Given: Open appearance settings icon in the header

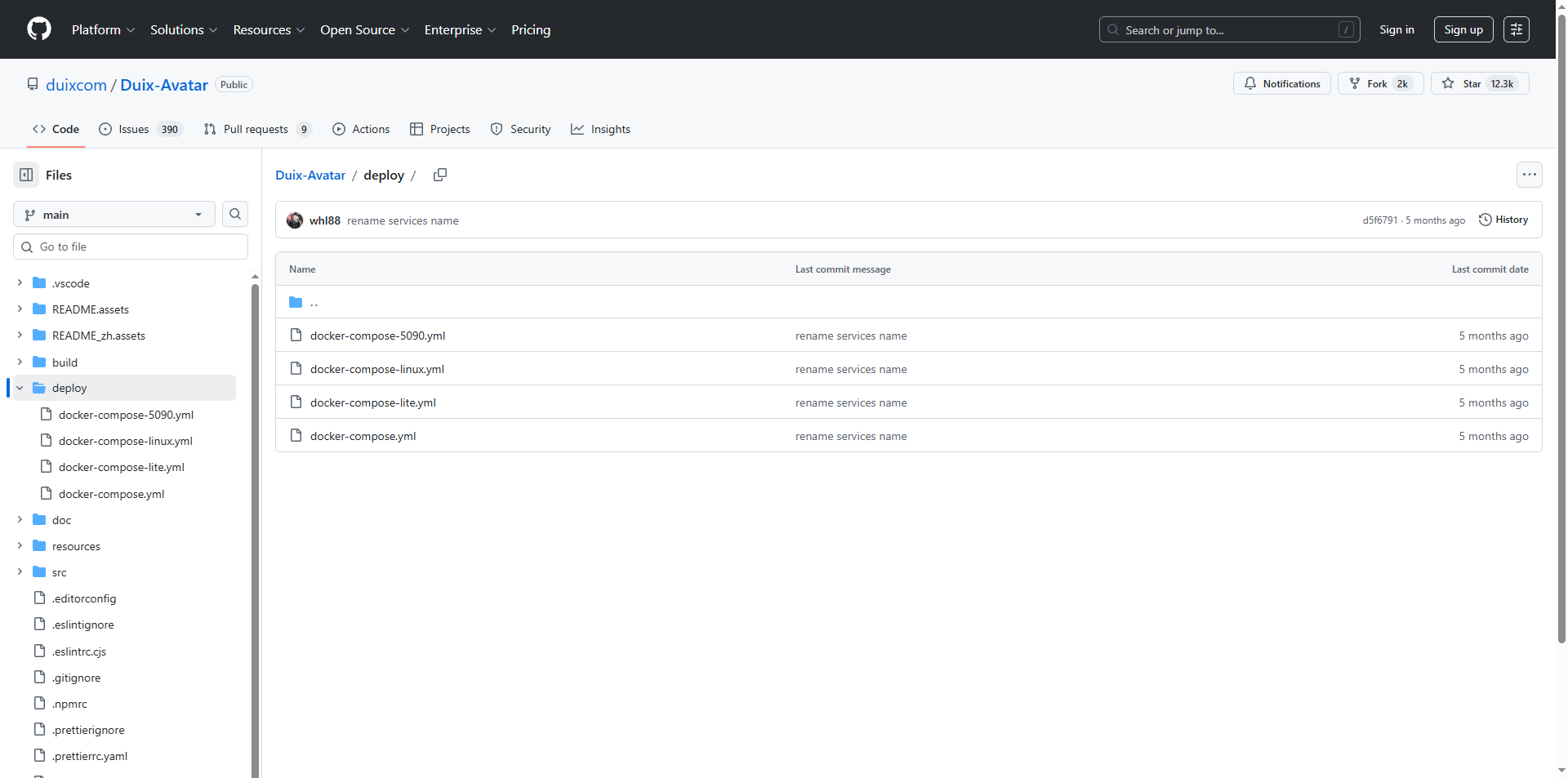Looking at the screenshot, I should click(x=1517, y=29).
